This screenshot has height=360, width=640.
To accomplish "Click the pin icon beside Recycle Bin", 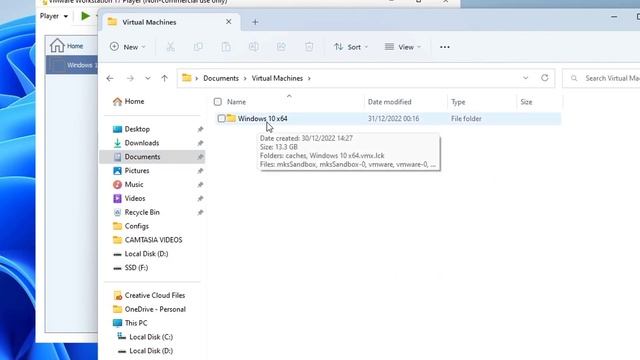I will [x=200, y=213].
